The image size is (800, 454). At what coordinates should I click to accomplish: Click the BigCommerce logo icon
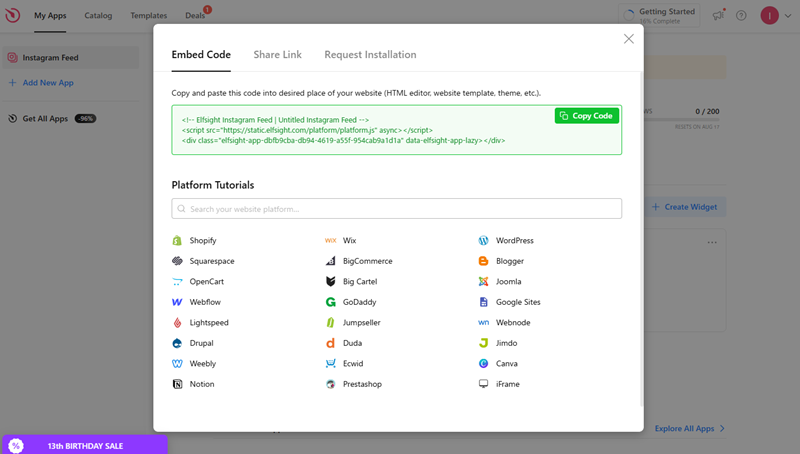pyautogui.click(x=331, y=261)
